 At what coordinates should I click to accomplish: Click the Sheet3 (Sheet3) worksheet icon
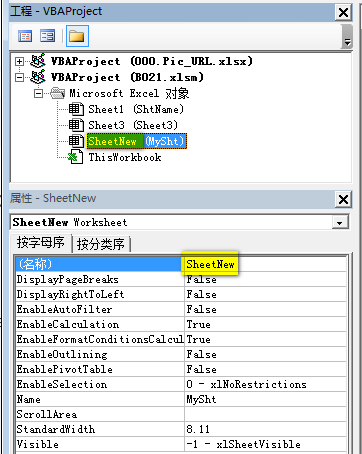pos(76,125)
